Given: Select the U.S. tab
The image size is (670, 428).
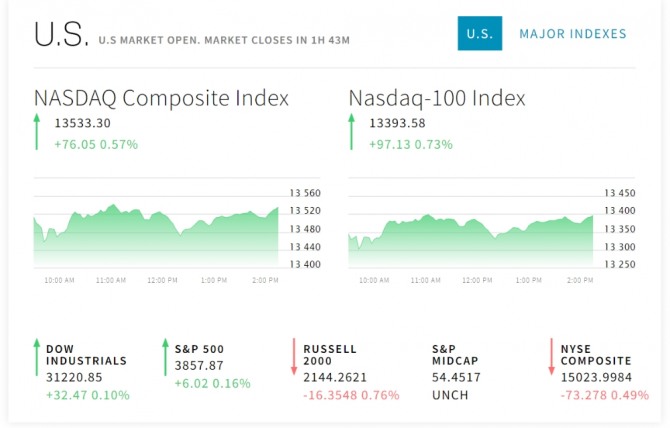Looking at the screenshot, I should [480, 34].
